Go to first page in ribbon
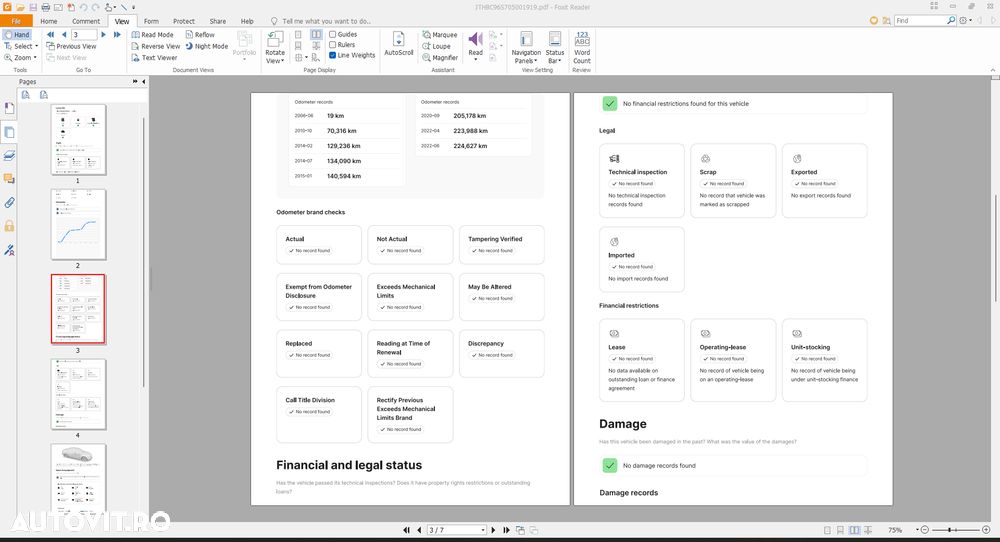Image resolution: width=1000 pixels, height=542 pixels. [50, 34]
